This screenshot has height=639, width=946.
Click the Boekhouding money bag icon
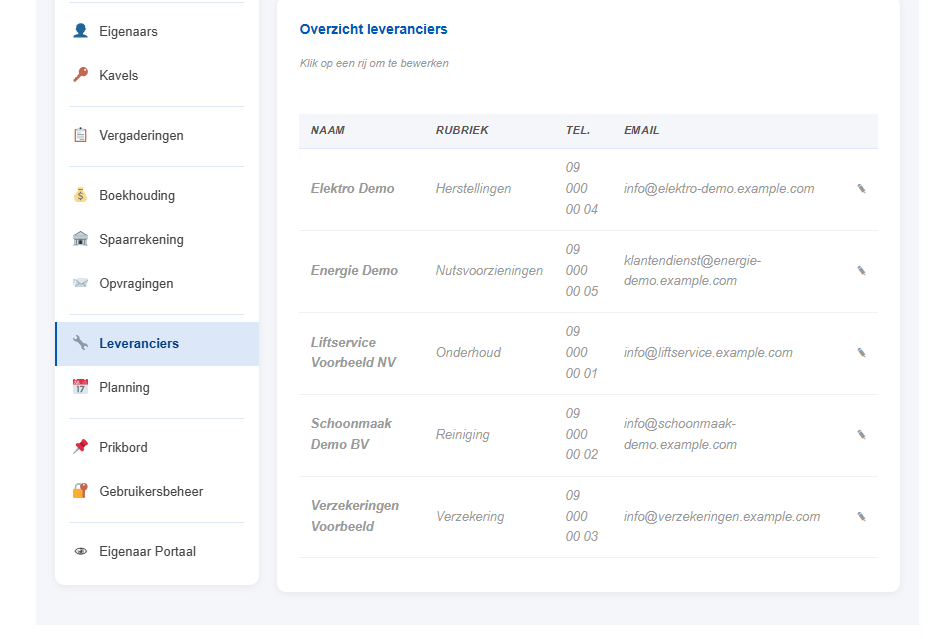80,195
